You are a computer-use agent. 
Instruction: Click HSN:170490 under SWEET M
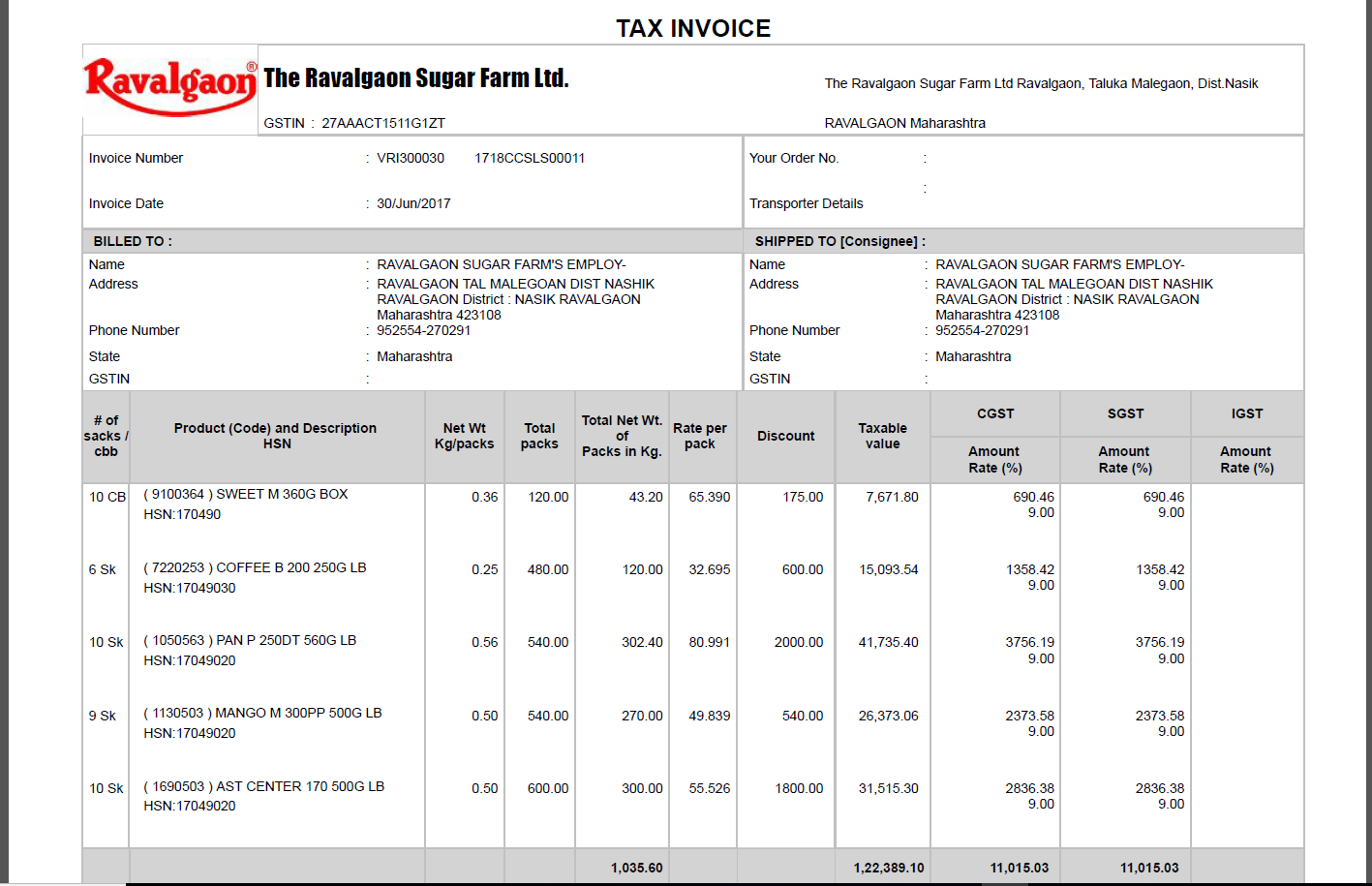pyautogui.click(x=182, y=514)
